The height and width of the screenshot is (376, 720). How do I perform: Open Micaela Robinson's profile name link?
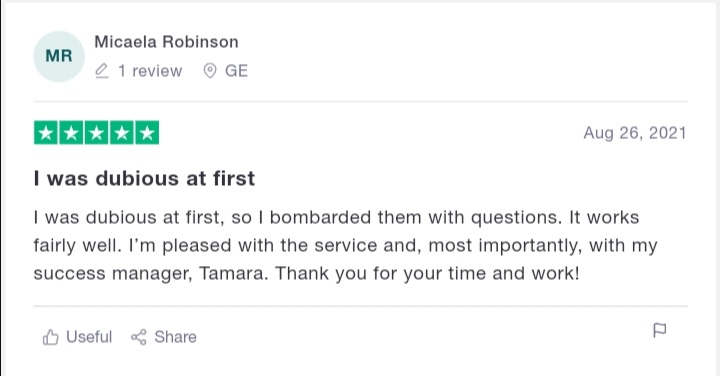pos(166,42)
